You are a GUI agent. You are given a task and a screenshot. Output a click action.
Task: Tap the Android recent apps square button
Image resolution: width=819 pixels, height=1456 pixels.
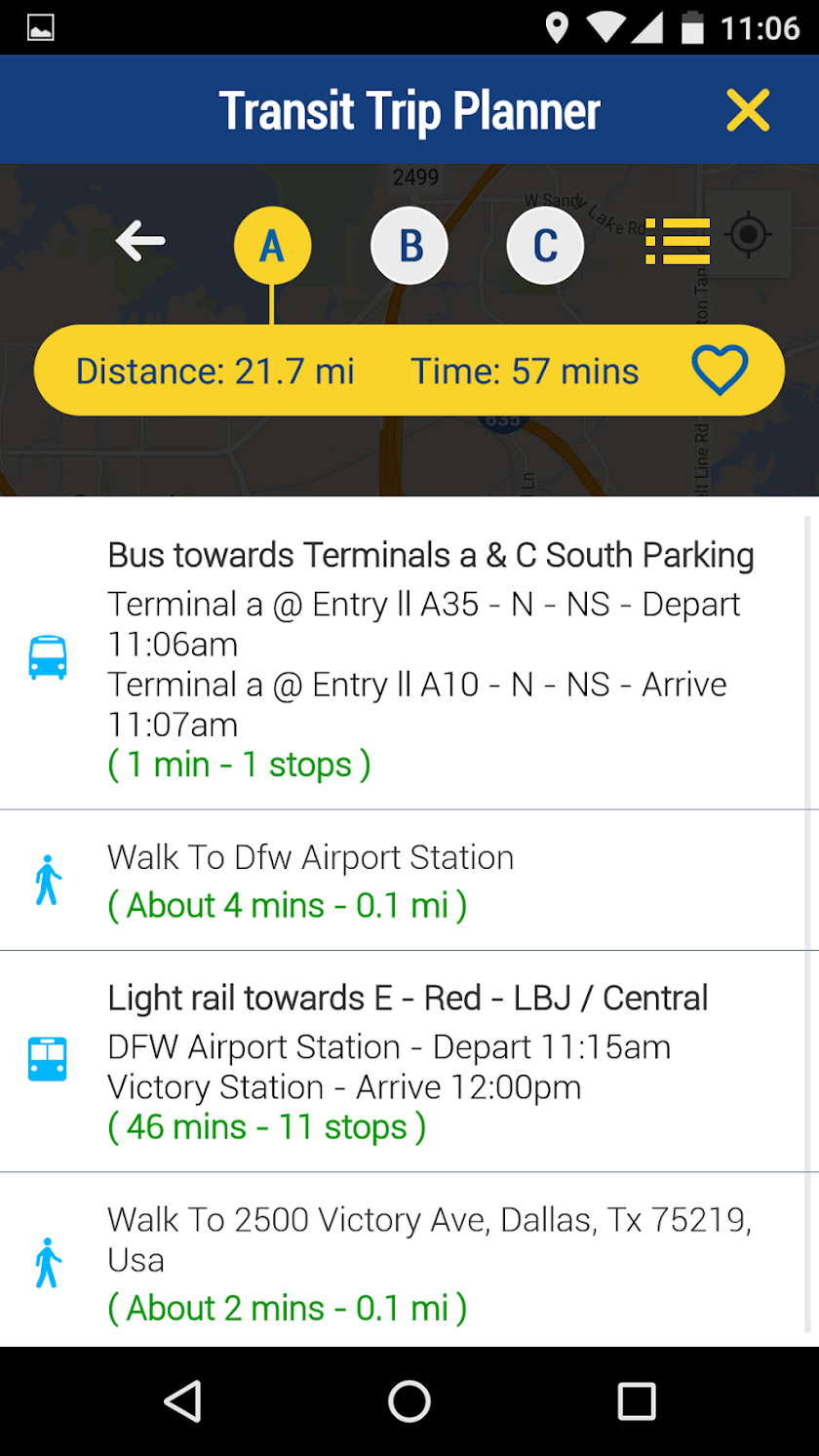pyautogui.click(x=637, y=1401)
